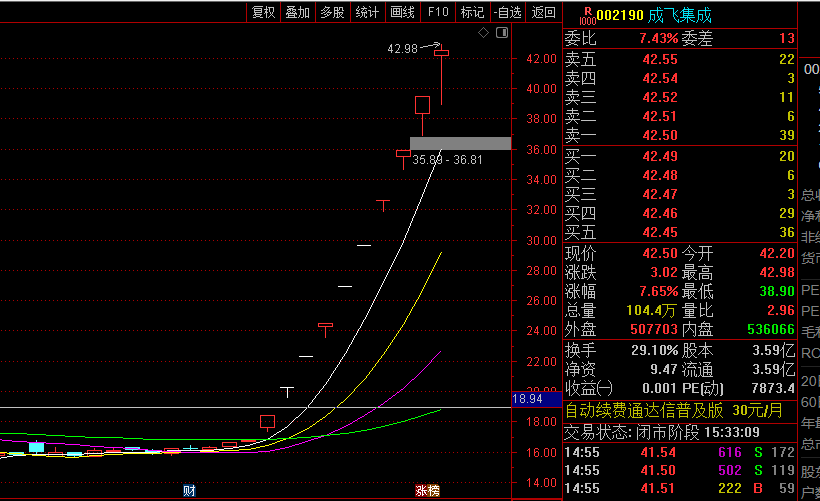The image size is (820, 501).
Task: Click the 净资 value 9.47
Action: pos(664,369)
